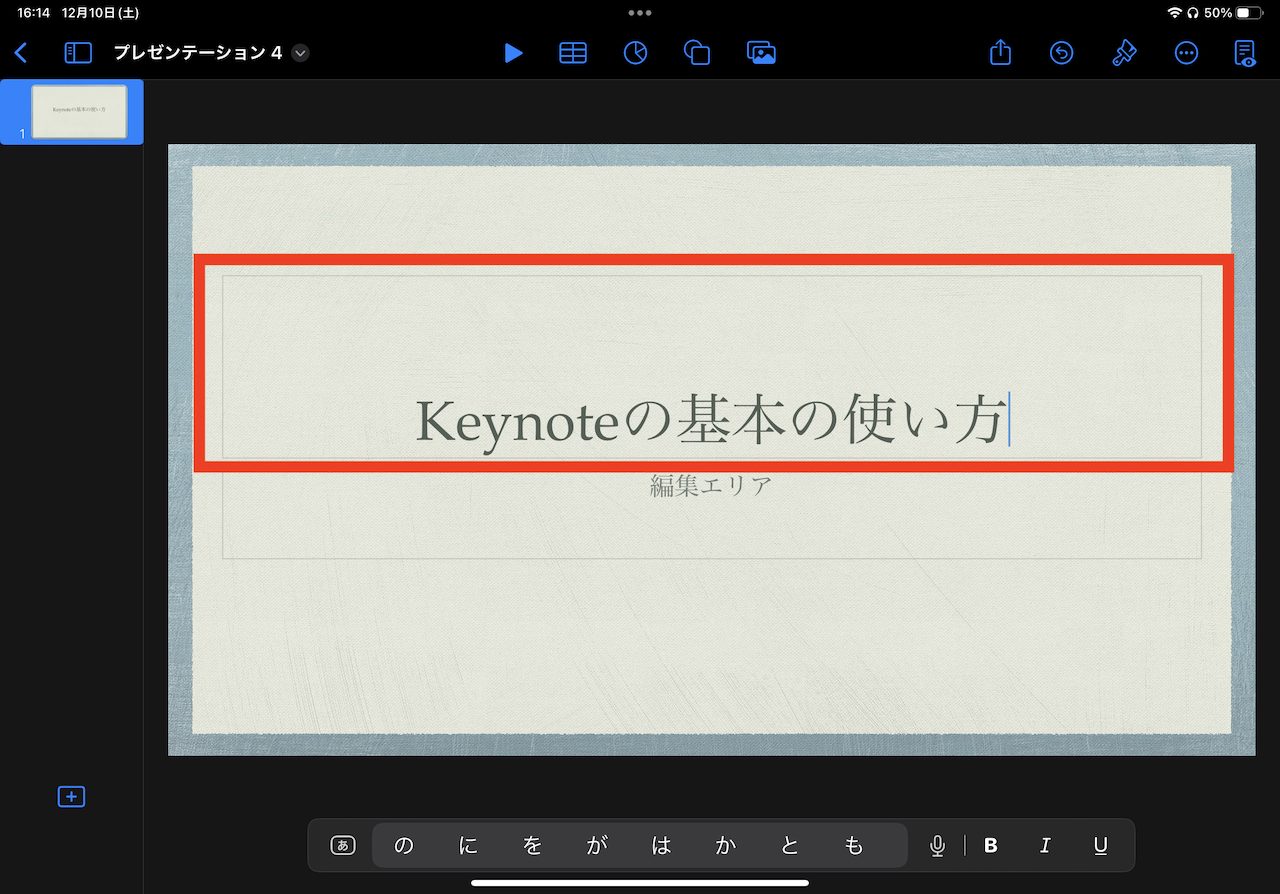
Task: Open the presenter notes view icon
Action: (1245, 53)
